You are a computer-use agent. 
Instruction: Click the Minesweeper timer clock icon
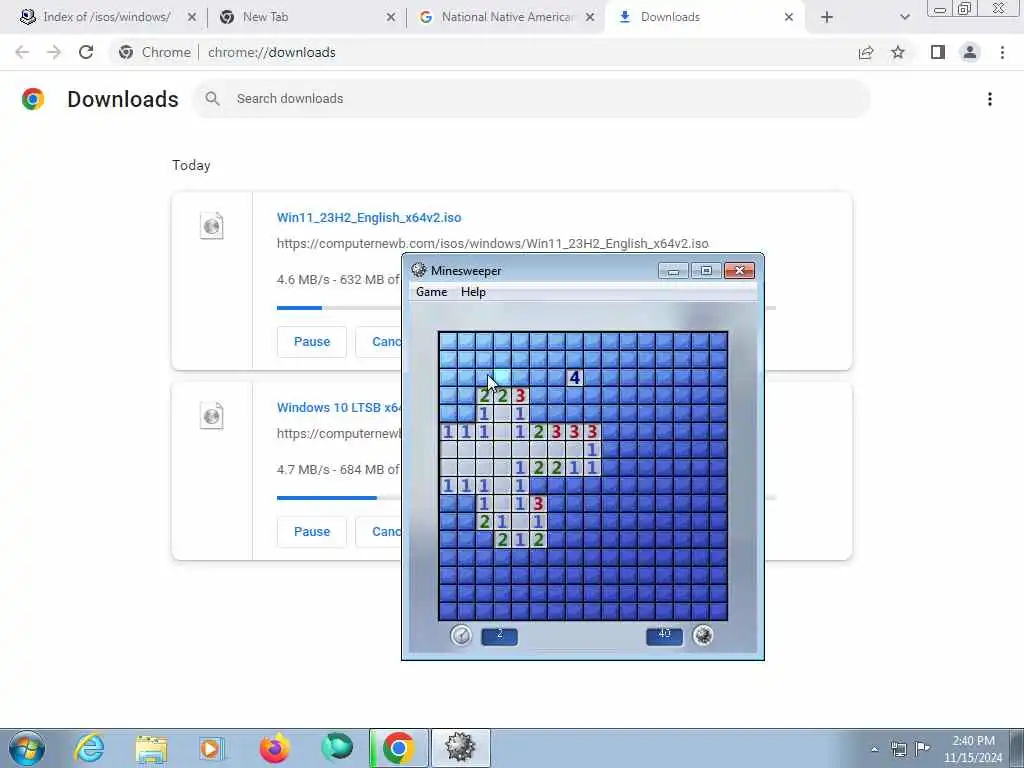pyautogui.click(x=461, y=635)
